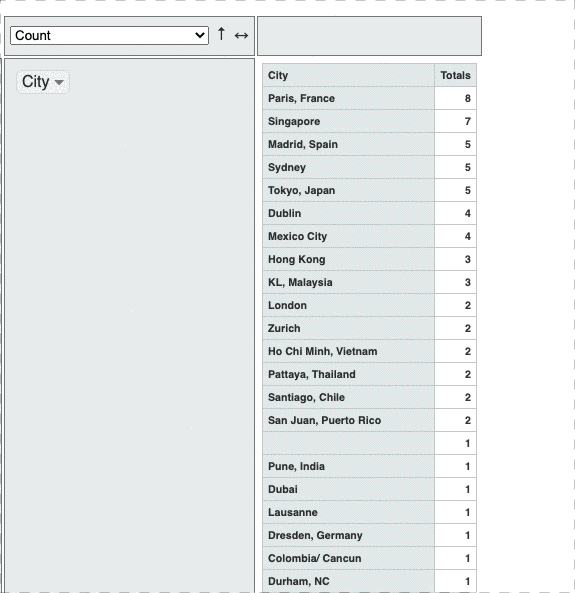Click the Totals column header
This screenshot has width=575, height=593.
coord(455,75)
